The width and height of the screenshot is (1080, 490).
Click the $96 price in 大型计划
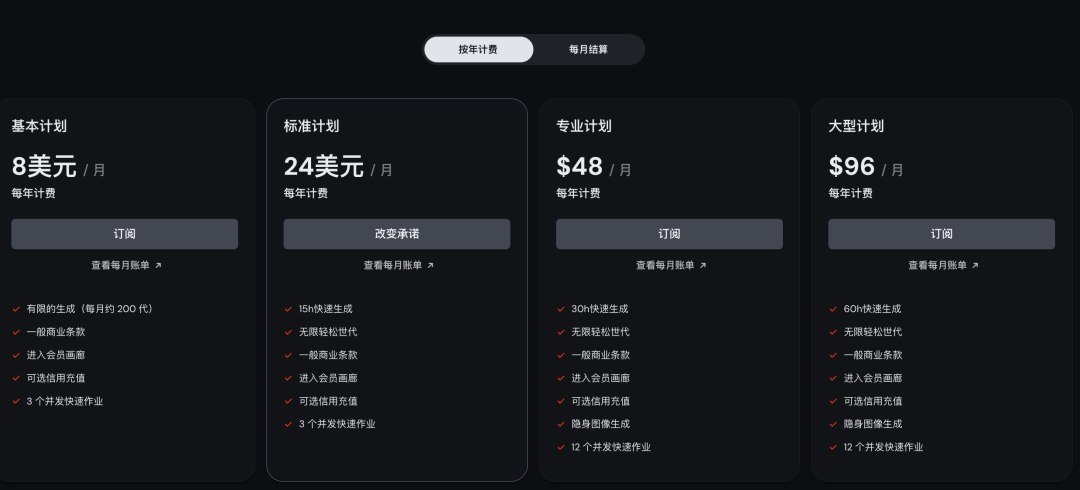pos(851,166)
